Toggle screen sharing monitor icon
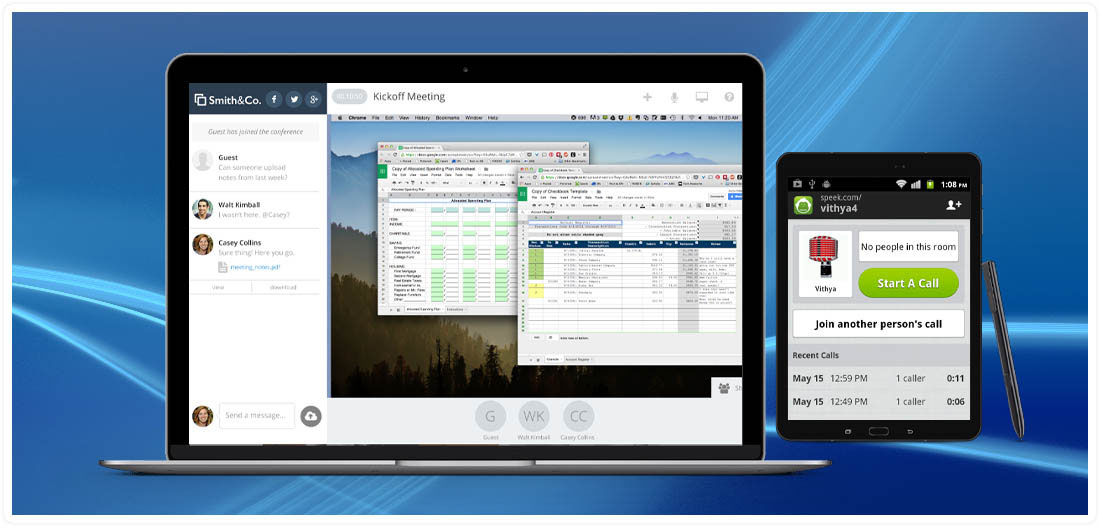1100x528 pixels. 702,97
